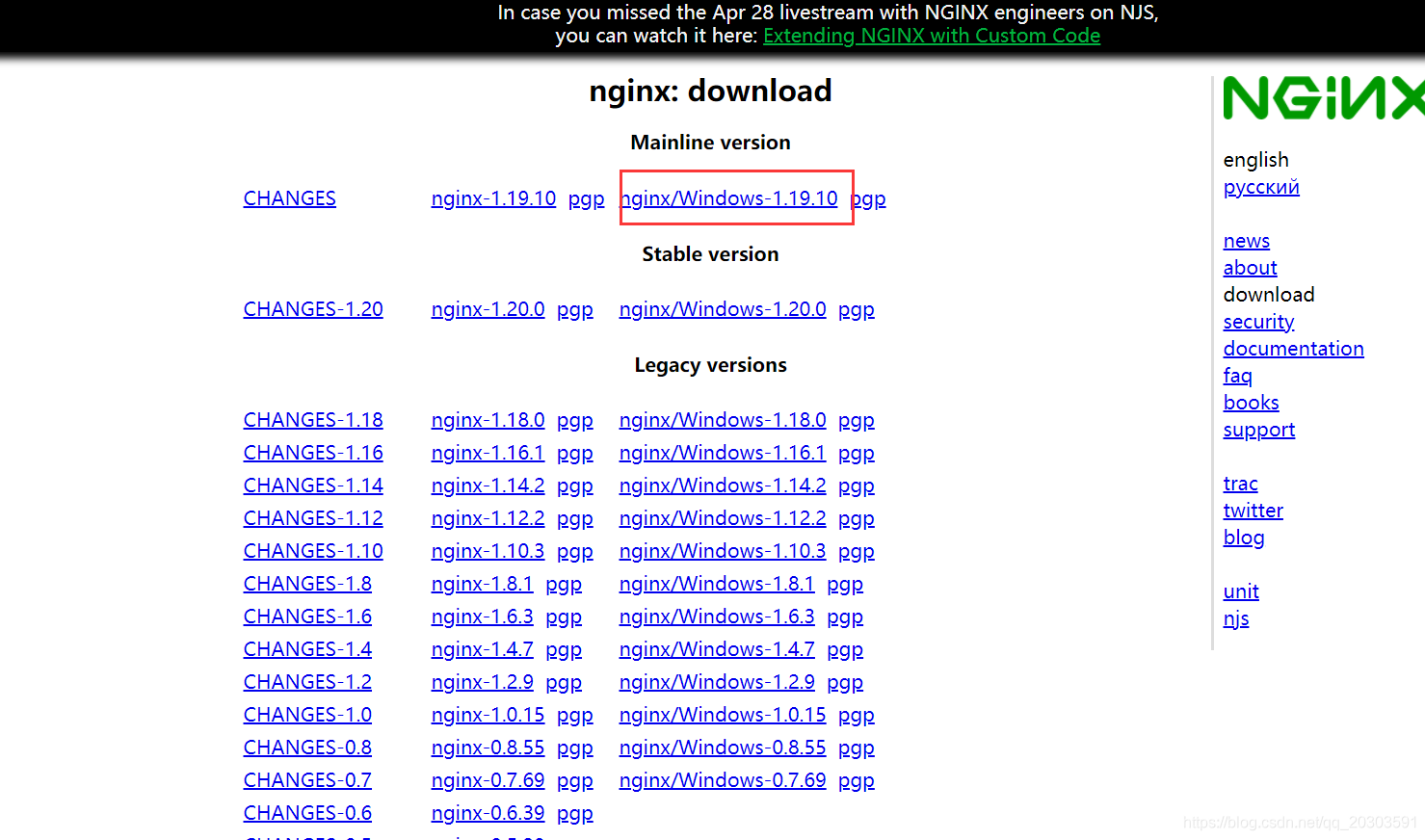Download nginx/Windows-1.6.3
Viewport: 1425px width, 840px height.
717,617
